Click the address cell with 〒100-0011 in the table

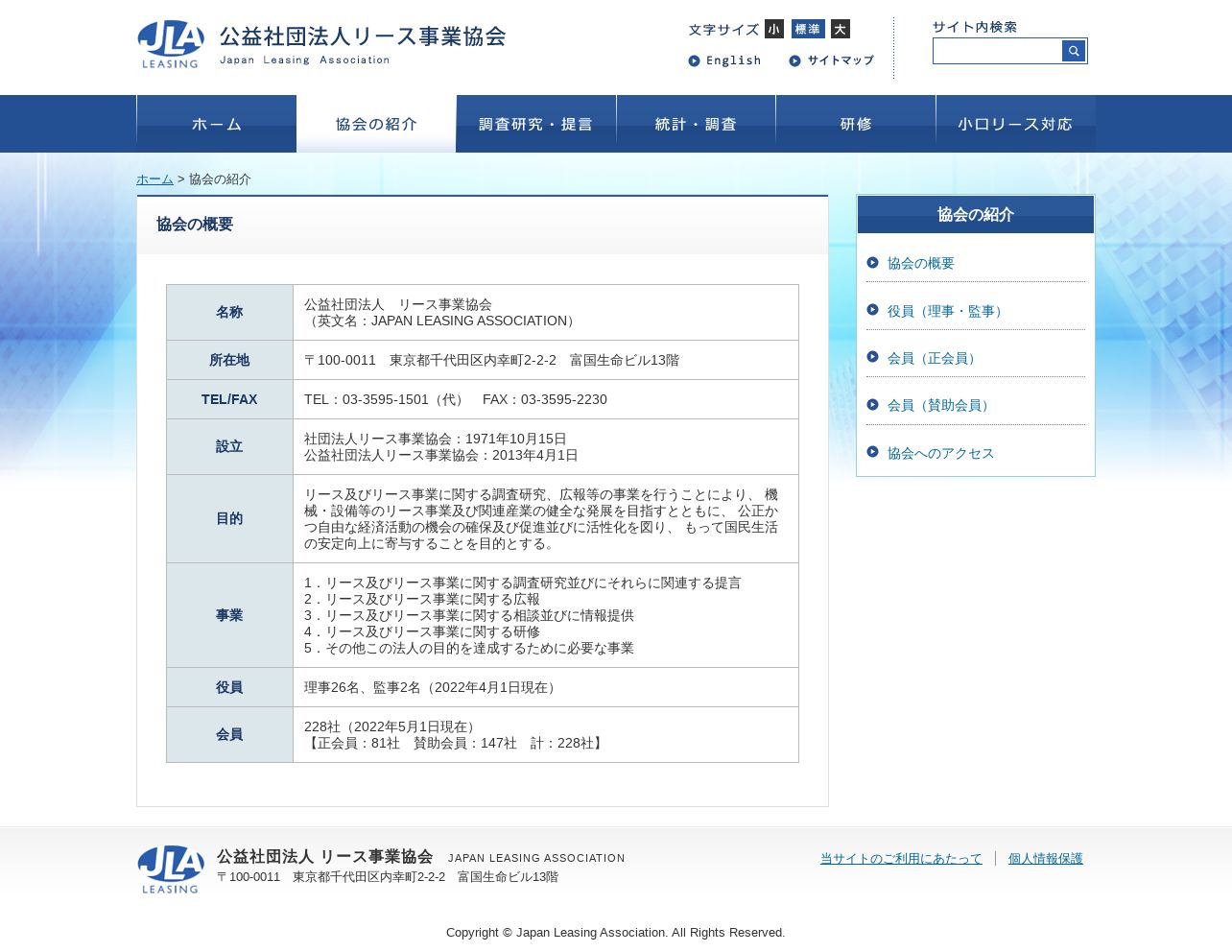pyautogui.click(x=546, y=360)
